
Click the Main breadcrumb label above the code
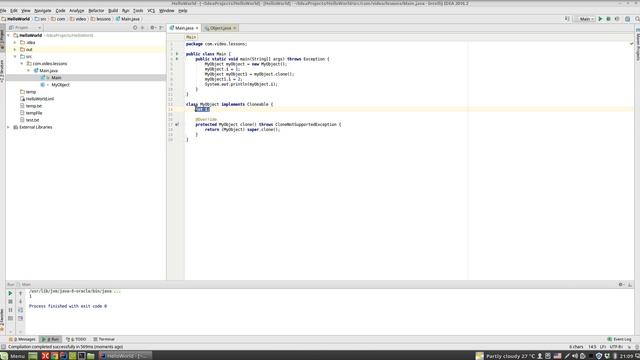[x=191, y=37]
